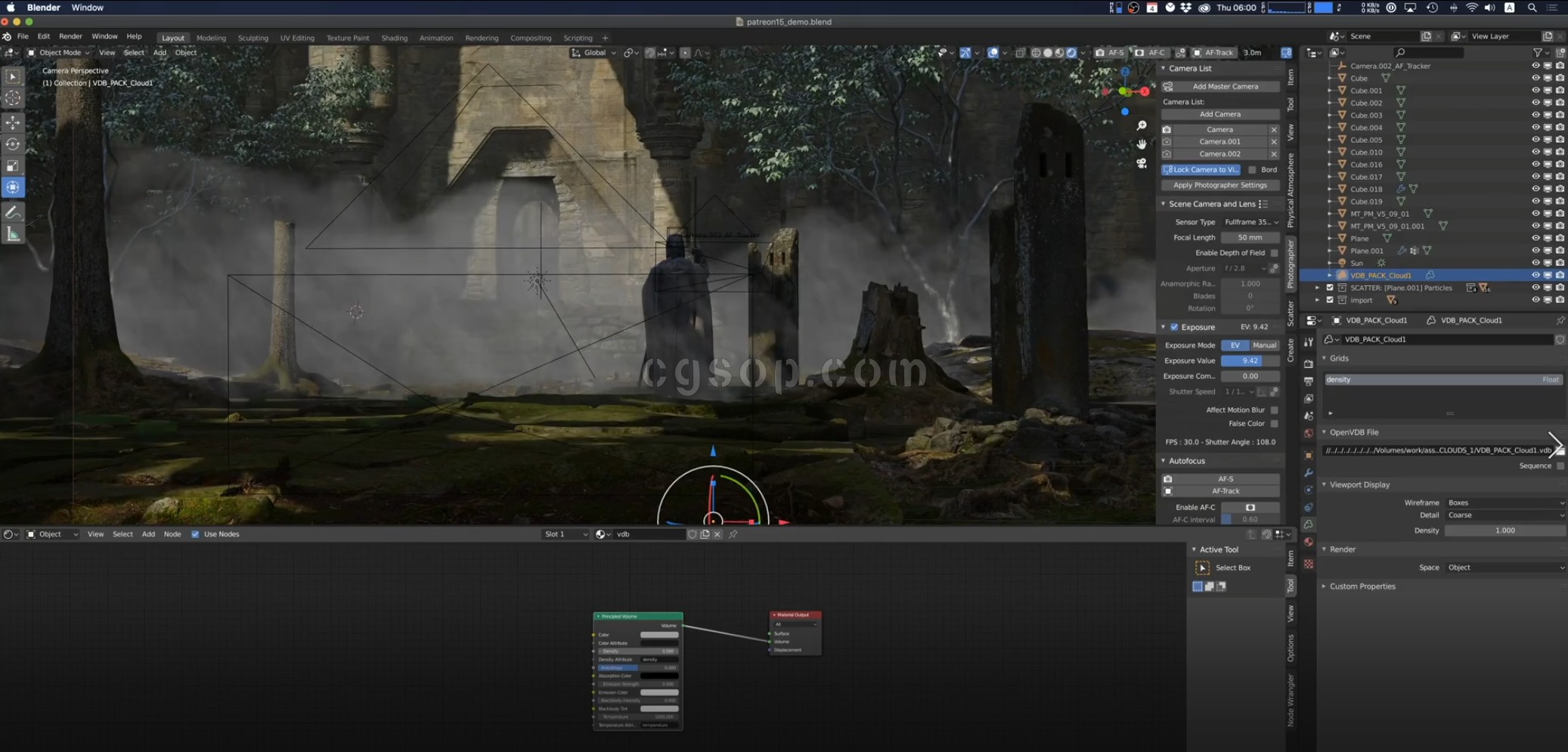The image size is (1568, 752).
Task: Choose the Annotate tool
Action: [x=13, y=212]
